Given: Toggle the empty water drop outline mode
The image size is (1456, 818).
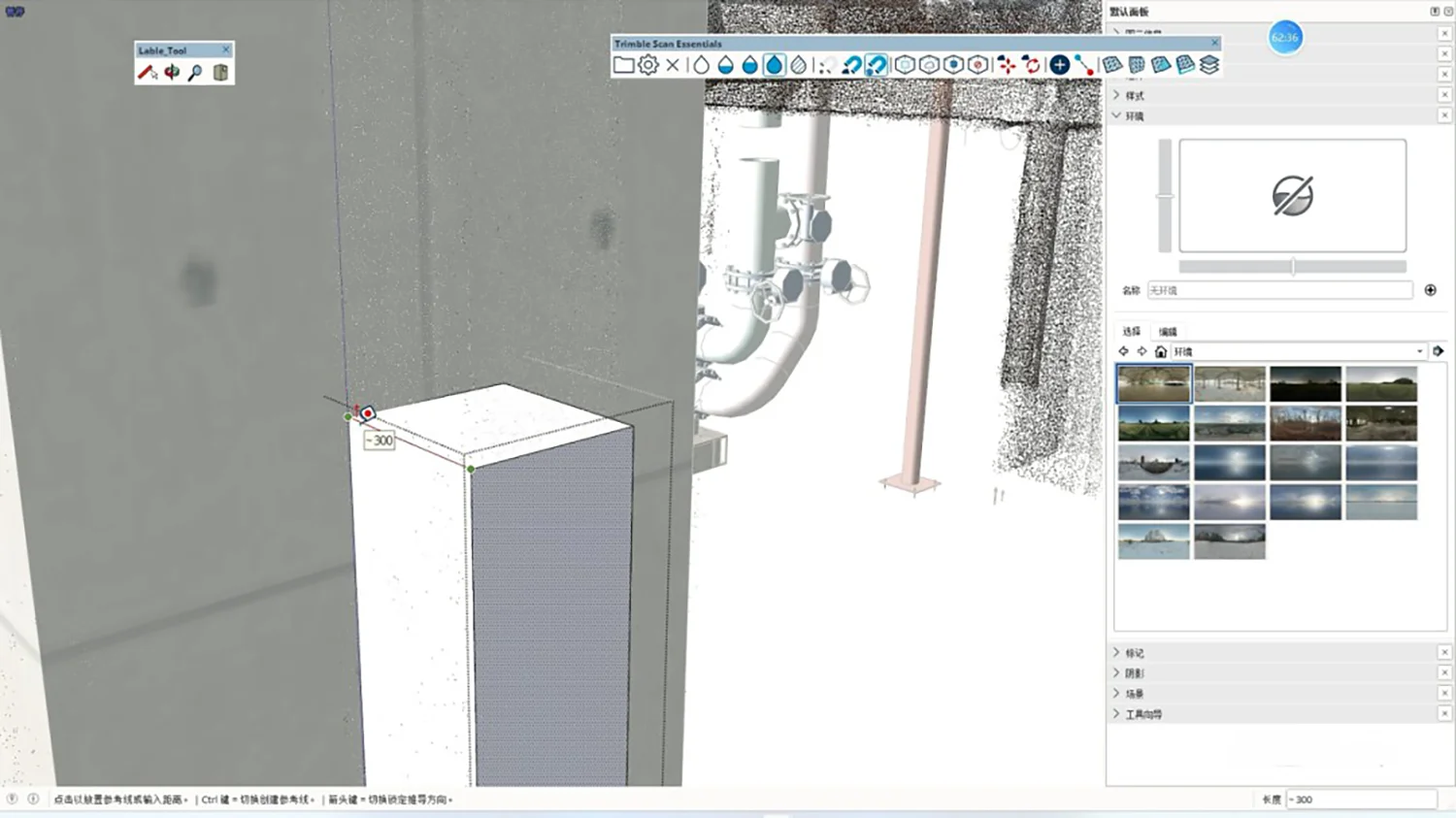Looking at the screenshot, I should [701, 65].
